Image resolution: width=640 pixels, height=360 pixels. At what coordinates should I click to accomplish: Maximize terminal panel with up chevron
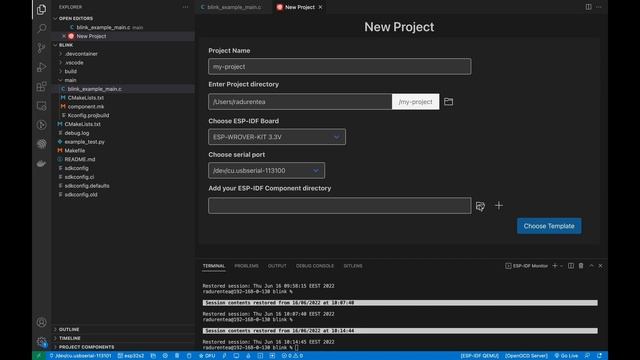[591, 266]
